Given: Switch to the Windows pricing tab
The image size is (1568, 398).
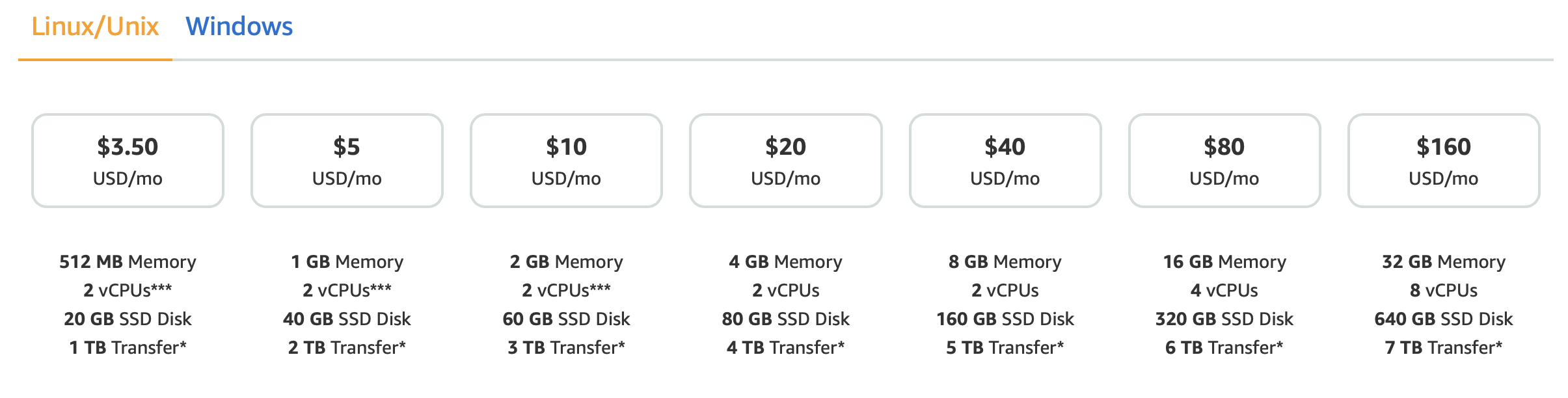Looking at the screenshot, I should [x=239, y=27].
